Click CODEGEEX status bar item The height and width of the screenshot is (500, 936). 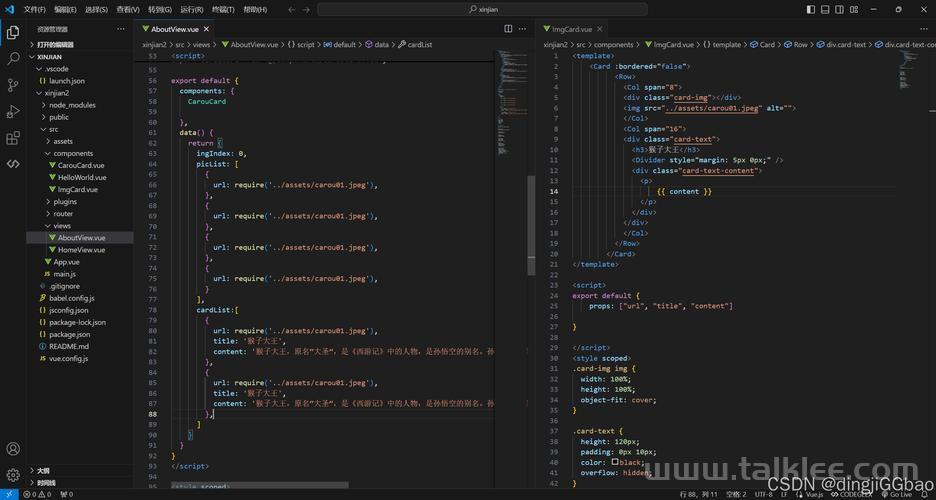(x=852, y=494)
